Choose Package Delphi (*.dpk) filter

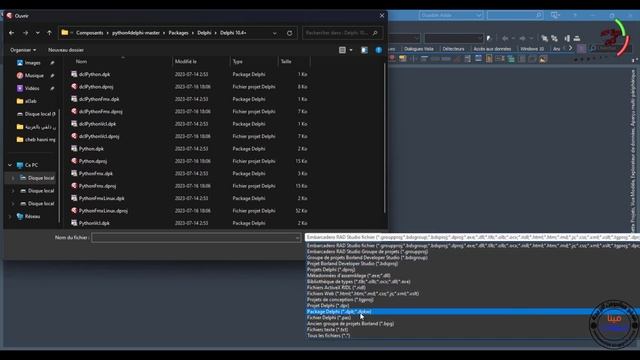(473, 311)
